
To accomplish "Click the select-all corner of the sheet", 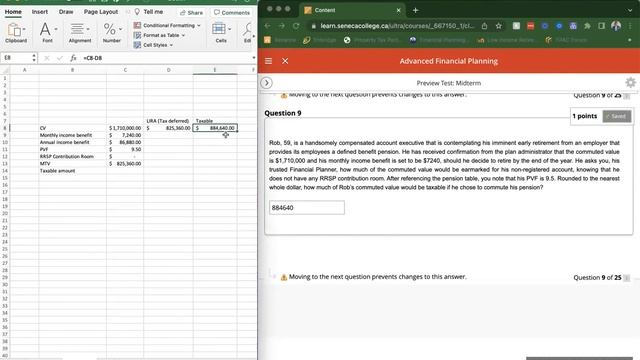I will (x=5, y=70).
